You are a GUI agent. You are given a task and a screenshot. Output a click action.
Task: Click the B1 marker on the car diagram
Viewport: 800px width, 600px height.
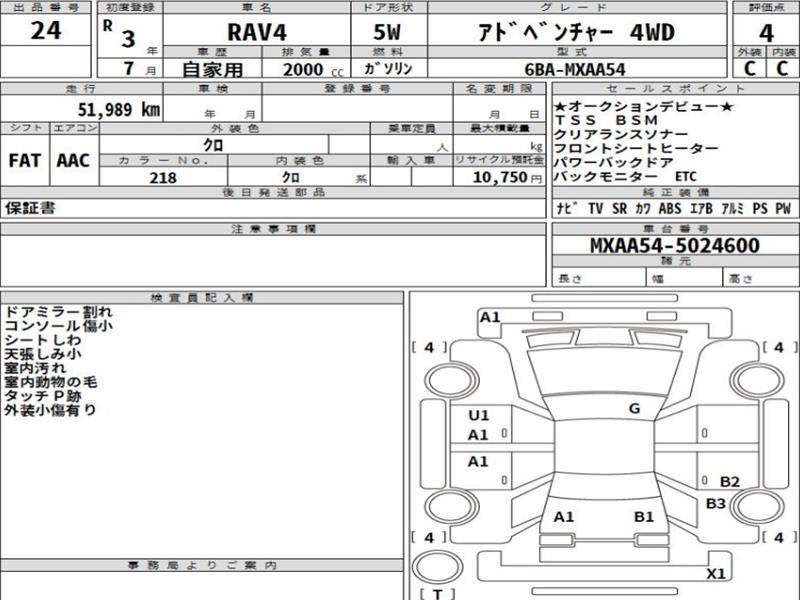point(644,517)
